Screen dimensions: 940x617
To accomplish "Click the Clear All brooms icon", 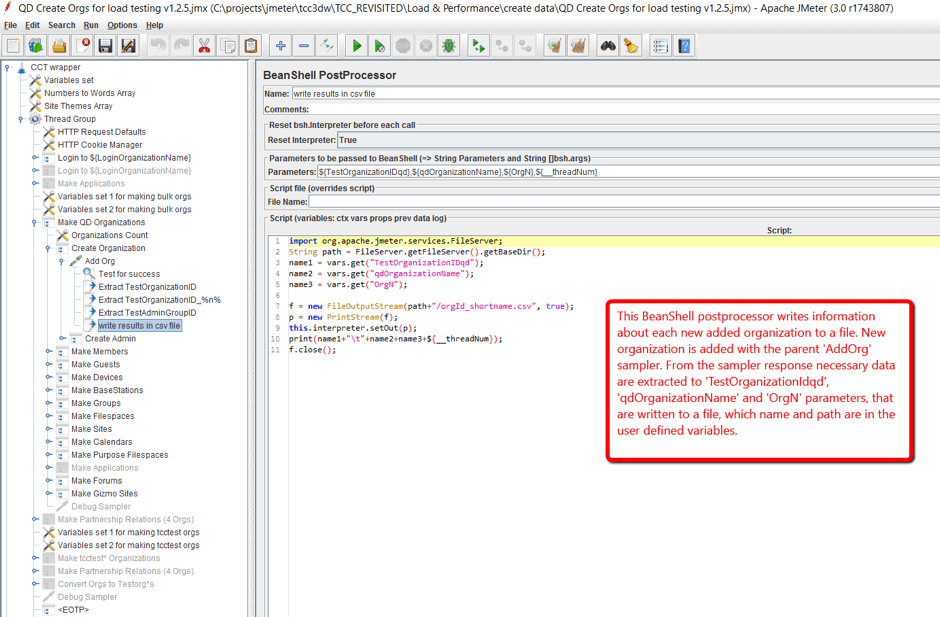I will 578,46.
